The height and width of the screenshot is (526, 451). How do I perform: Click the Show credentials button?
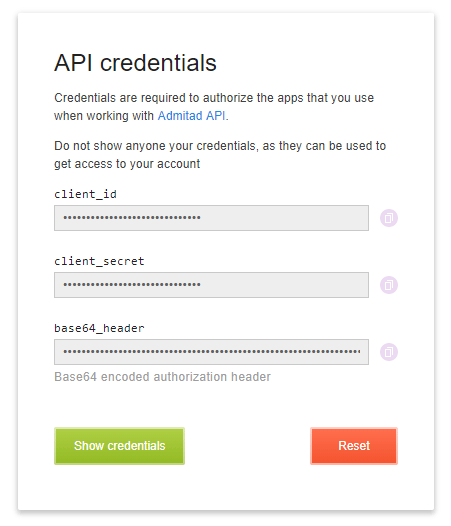pos(119,446)
